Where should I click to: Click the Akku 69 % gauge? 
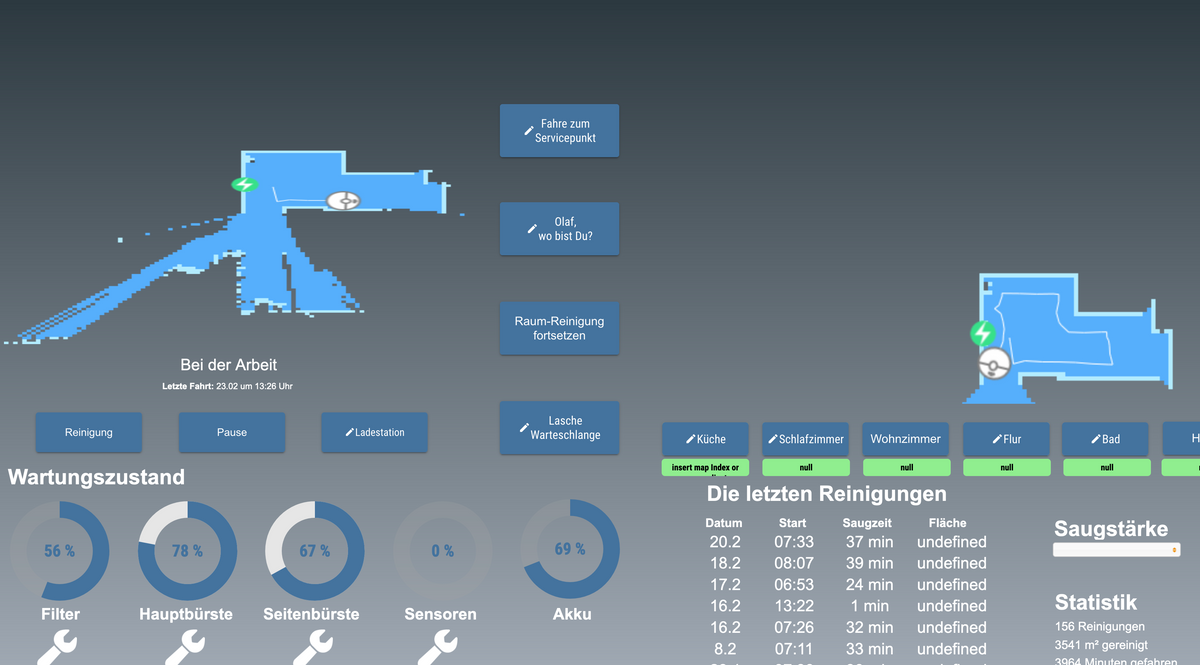570,549
